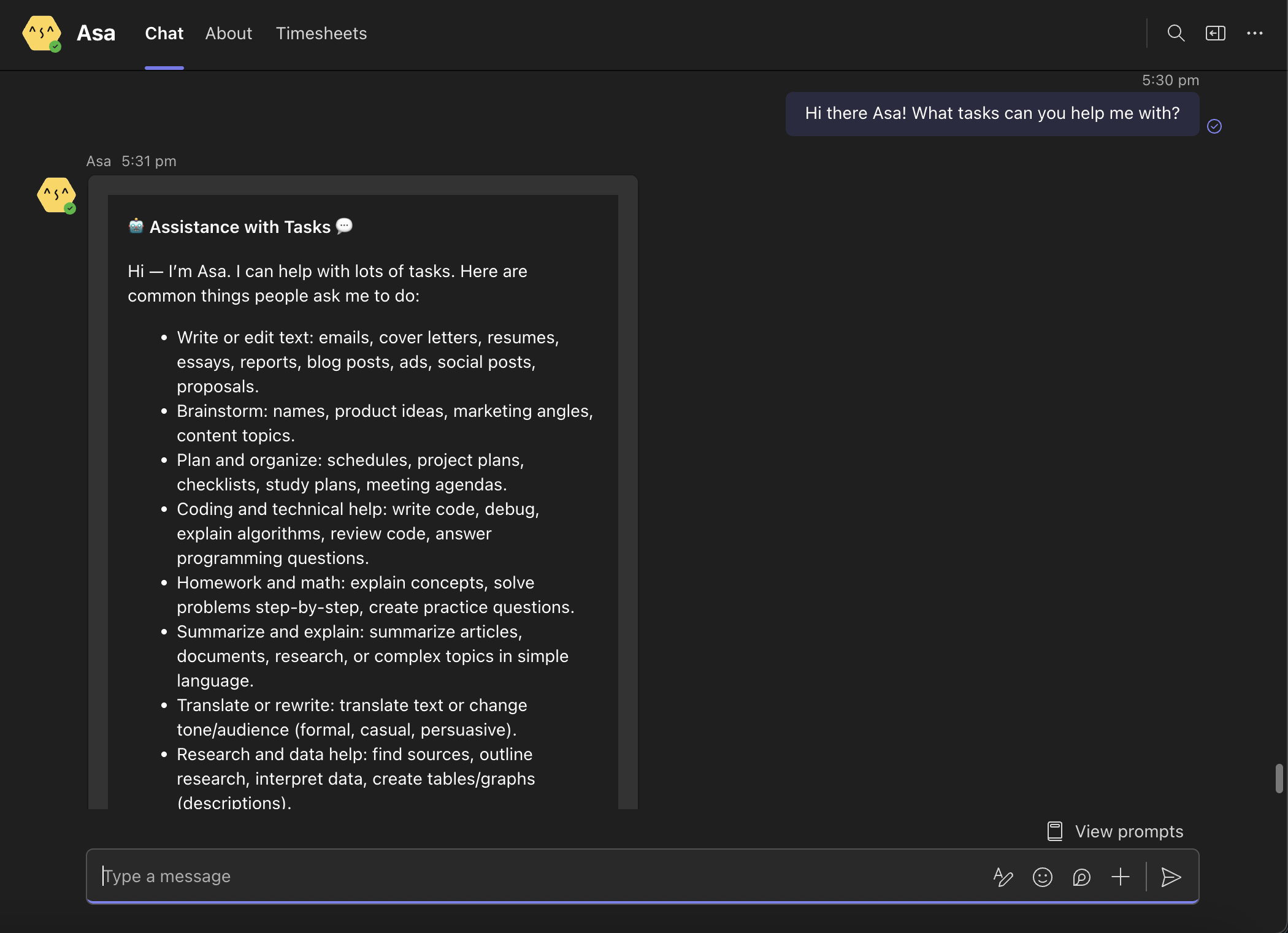
Task: Select the Chat tab
Action: point(163,33)
